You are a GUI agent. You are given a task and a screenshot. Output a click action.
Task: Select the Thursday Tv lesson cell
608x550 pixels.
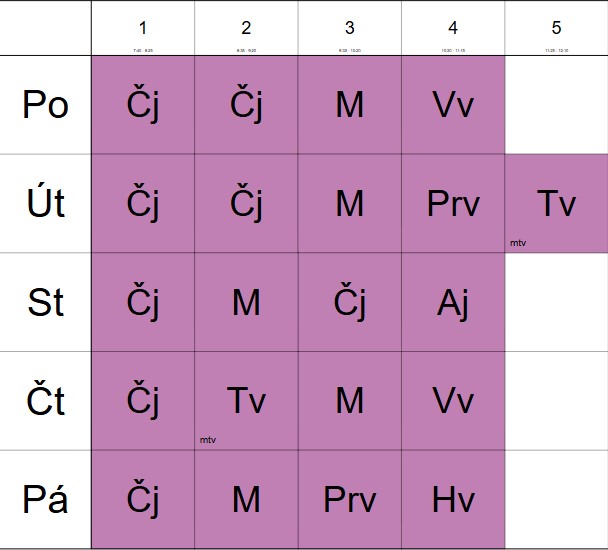[x=246, y=401]
